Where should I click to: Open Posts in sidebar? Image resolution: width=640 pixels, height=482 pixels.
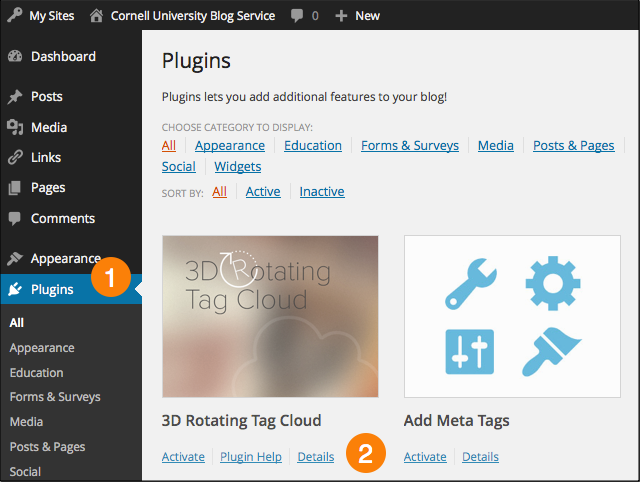coord(47,97)
